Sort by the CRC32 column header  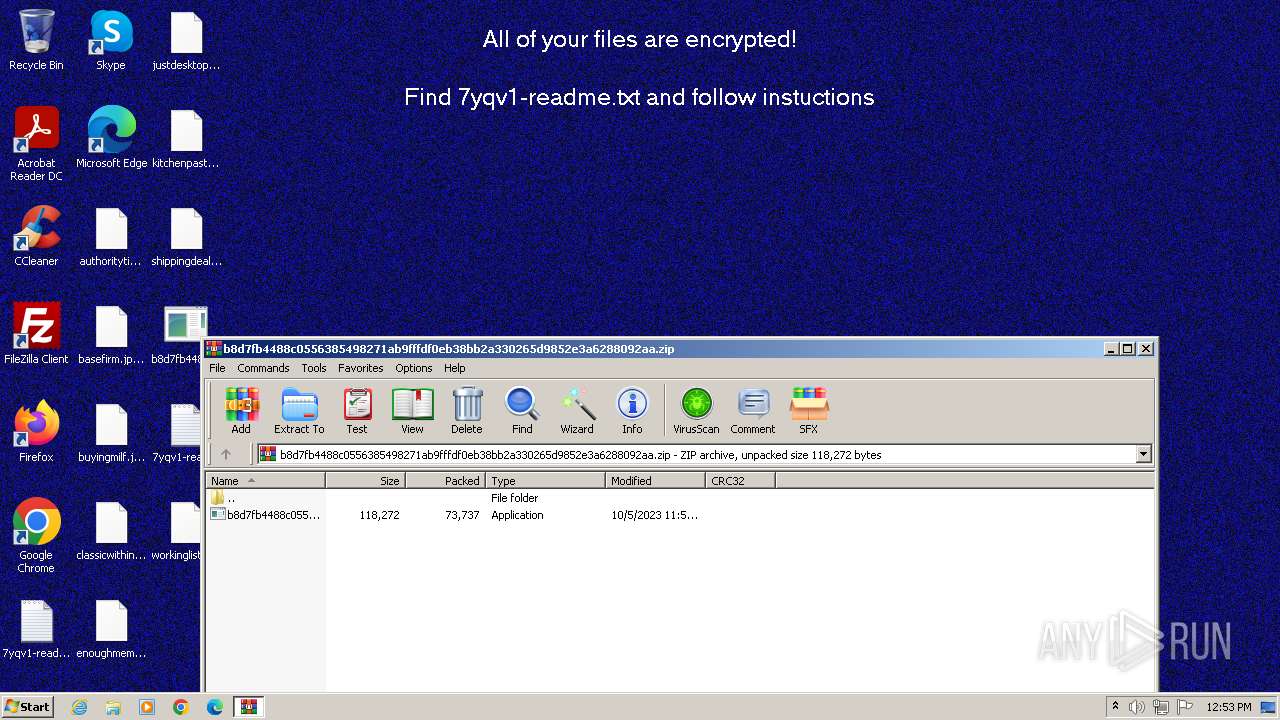click(x=741, y=481)
